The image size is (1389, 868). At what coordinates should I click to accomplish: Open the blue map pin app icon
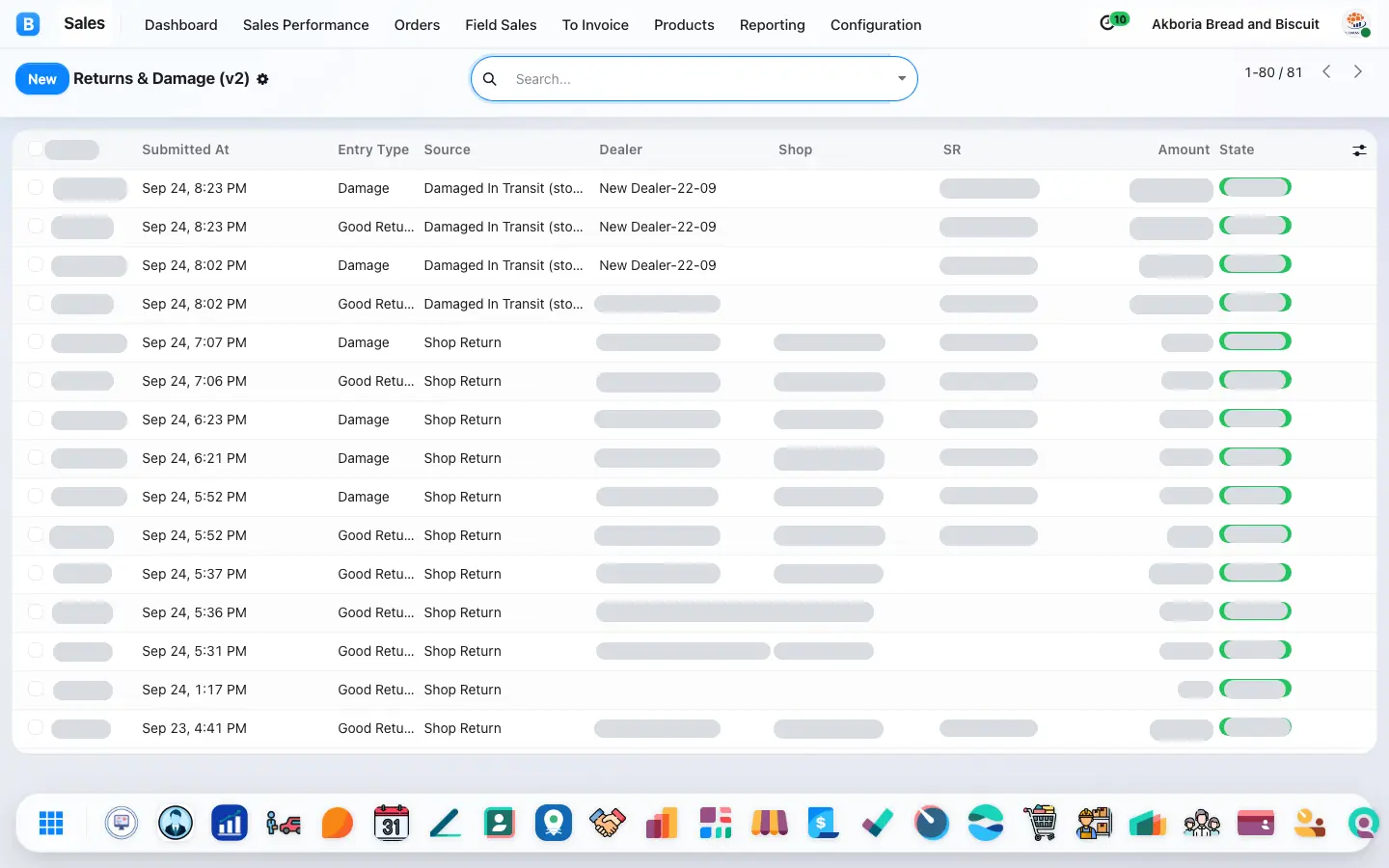tap(554, 823)
